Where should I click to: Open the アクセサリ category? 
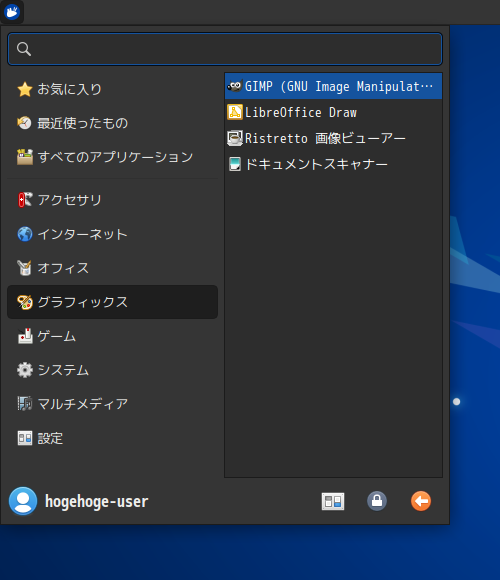coord(112,200)
